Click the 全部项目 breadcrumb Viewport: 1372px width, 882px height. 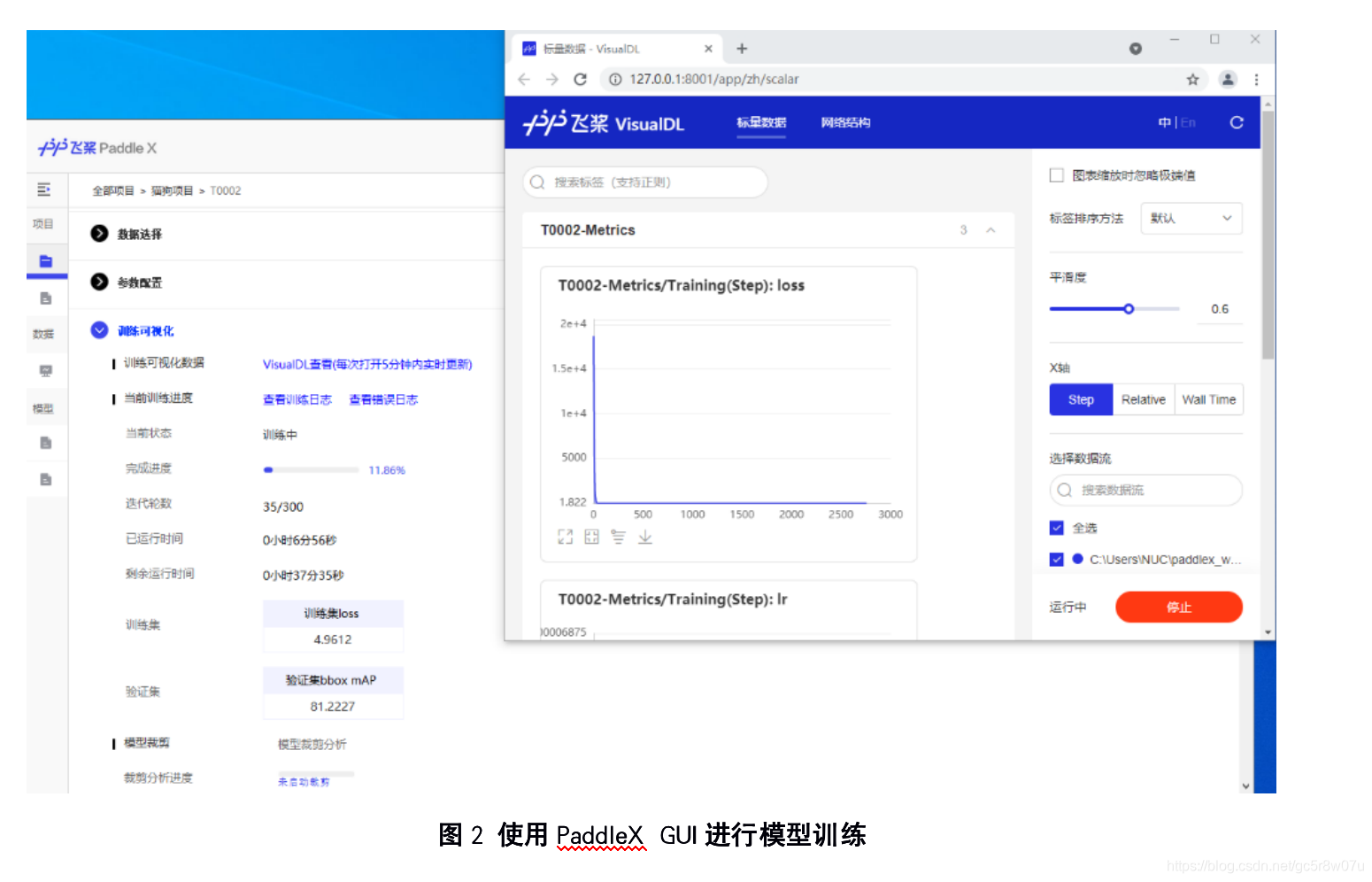pos(113,190)
